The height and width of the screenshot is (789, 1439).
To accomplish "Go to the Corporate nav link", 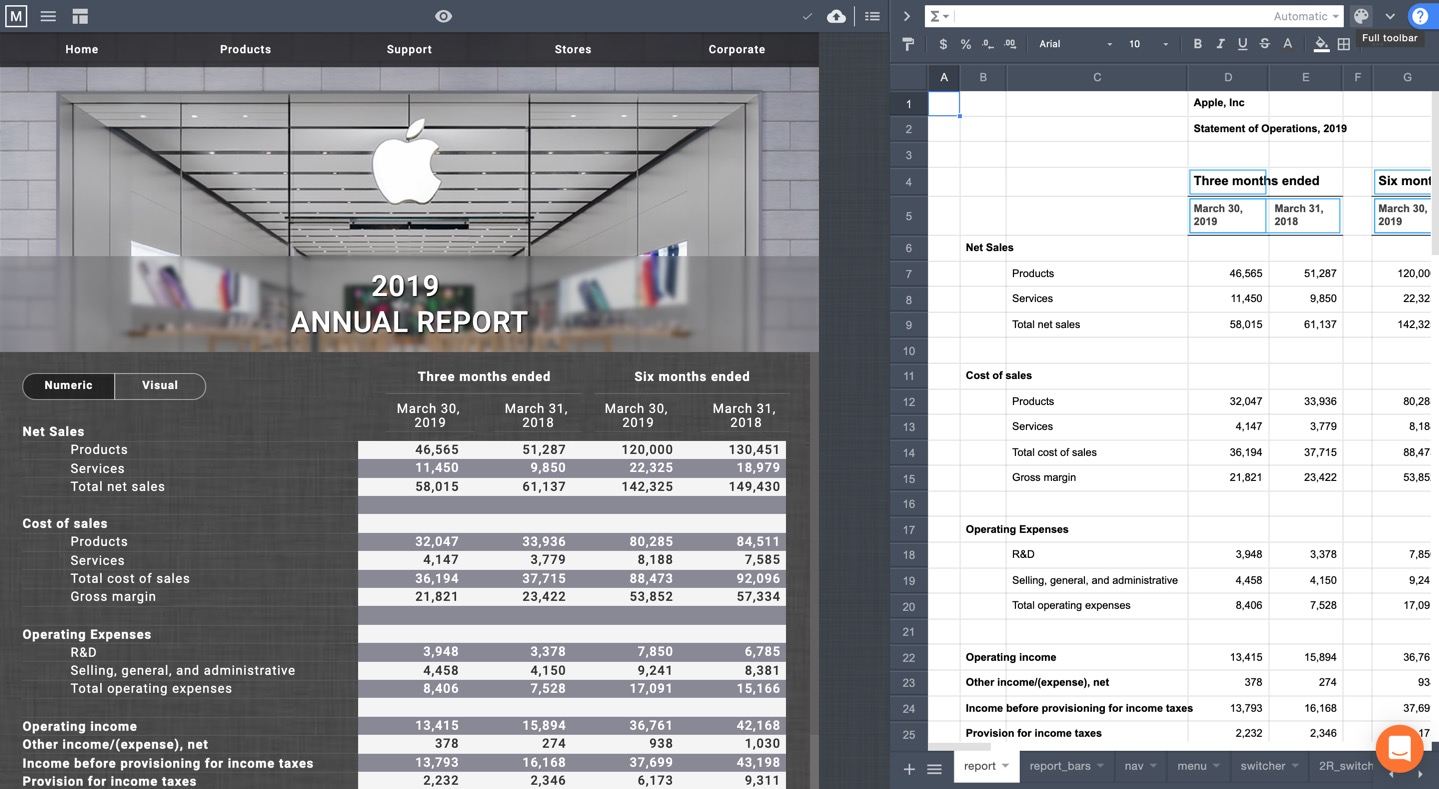I will pyautogui.click(x=737, y=49).
